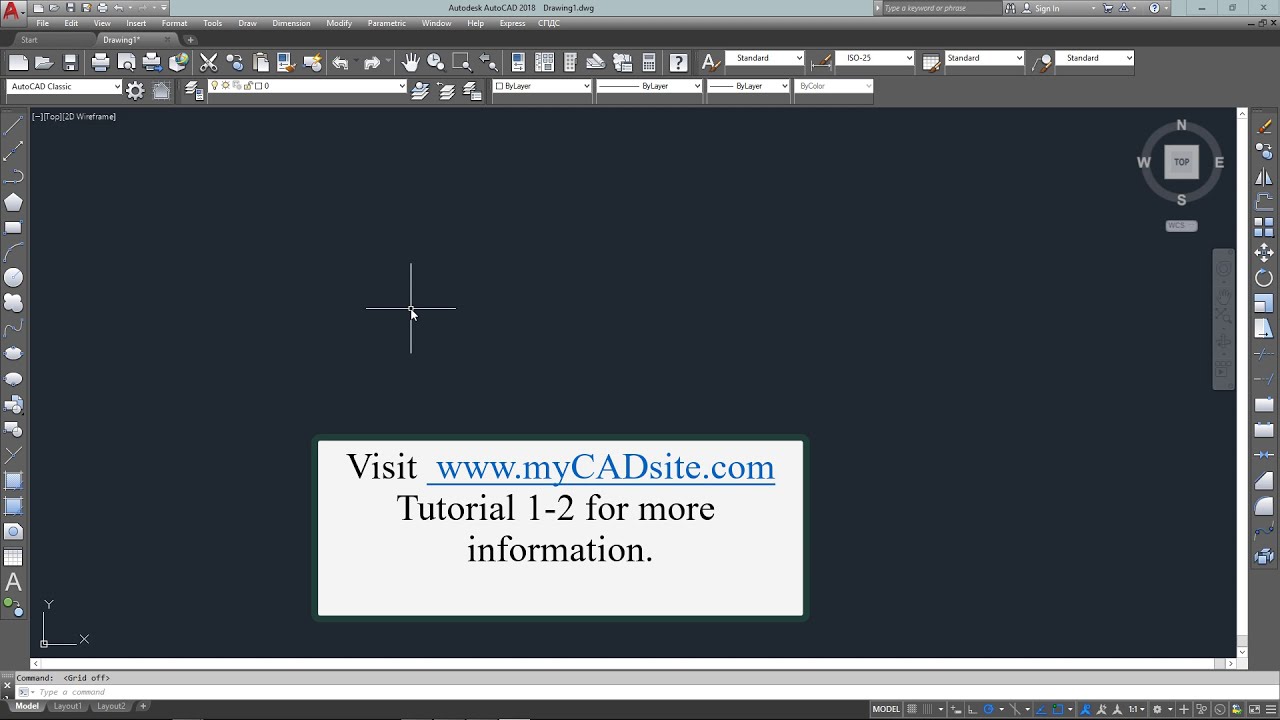Select the Polyline tool

(13, 177)
